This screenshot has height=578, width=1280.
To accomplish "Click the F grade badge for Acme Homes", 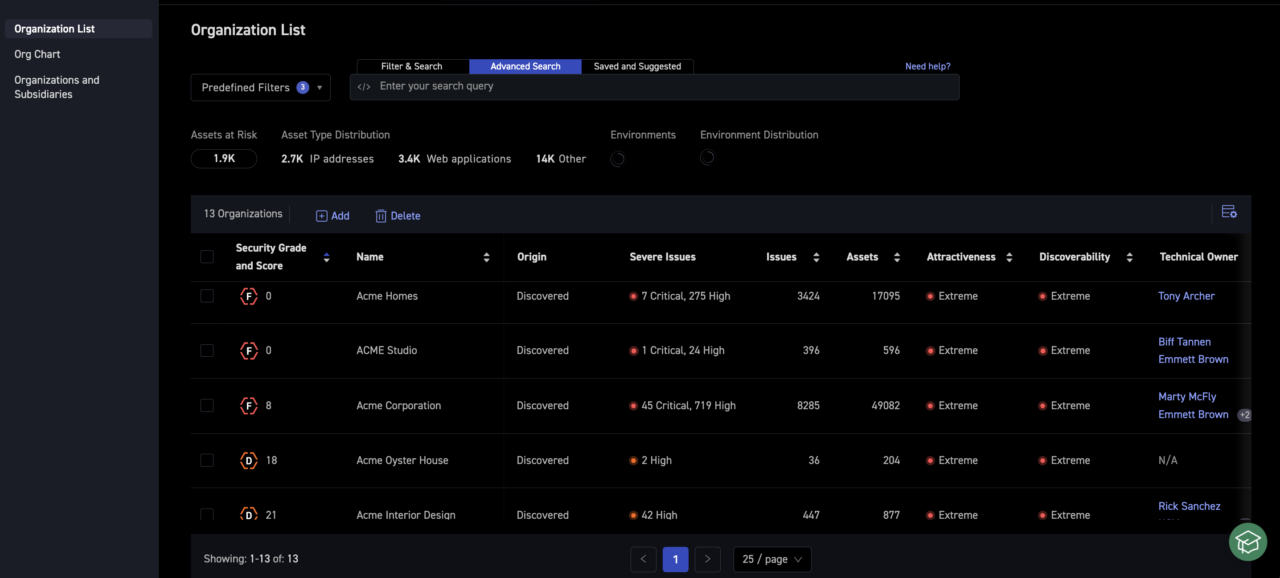I will [249, 297].
